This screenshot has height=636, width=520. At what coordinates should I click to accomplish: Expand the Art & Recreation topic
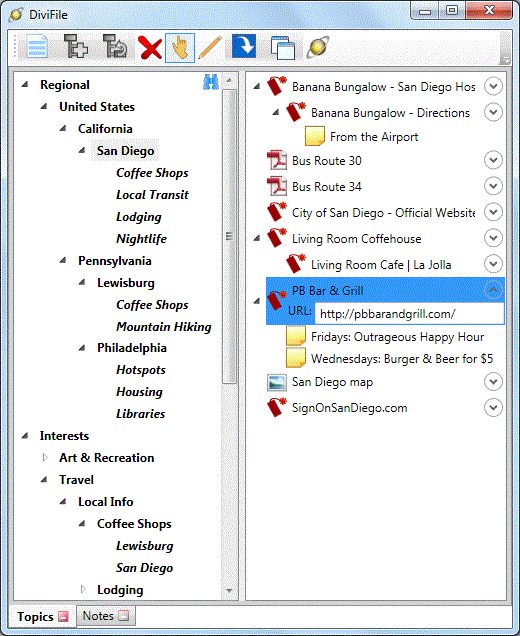[x=45, y=458]
